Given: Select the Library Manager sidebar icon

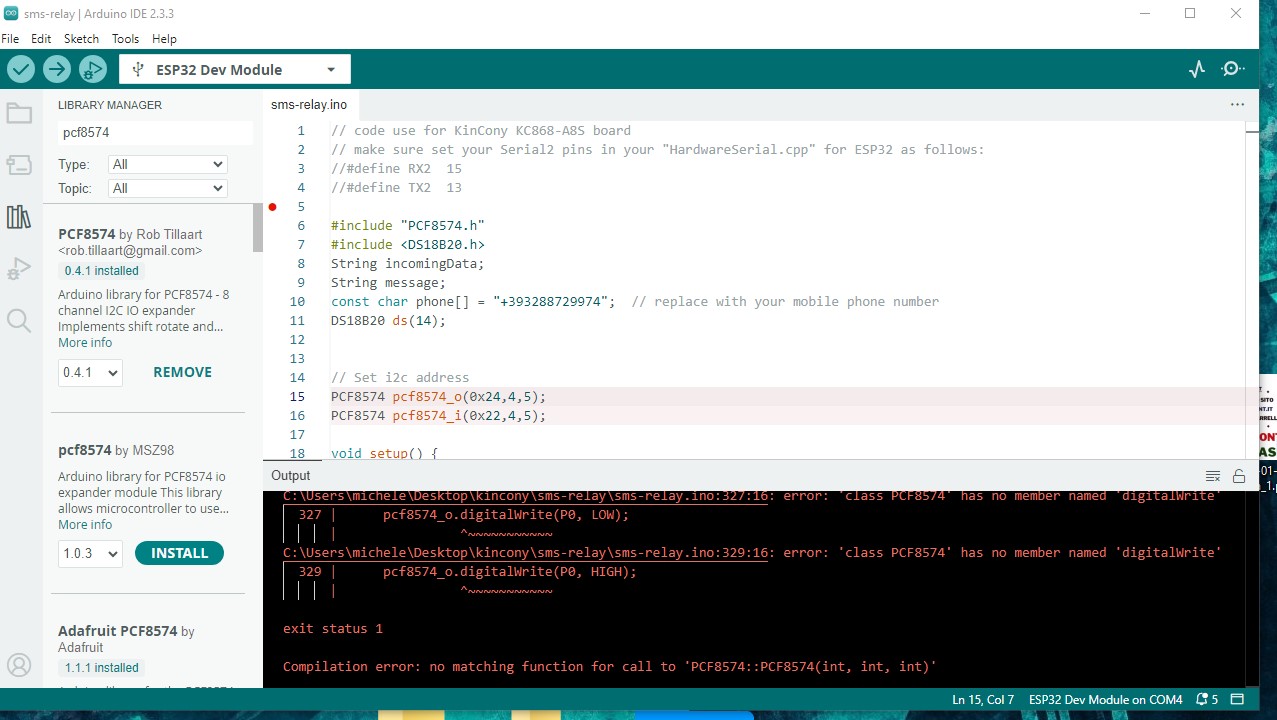Looking at the screenshot, I should [x=19, y=217].
